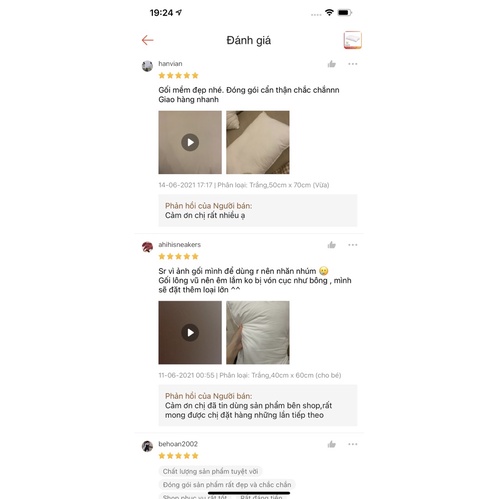499x499 pixels.
Task: Tap the back arrow icon
Action: tap(147, 40)
